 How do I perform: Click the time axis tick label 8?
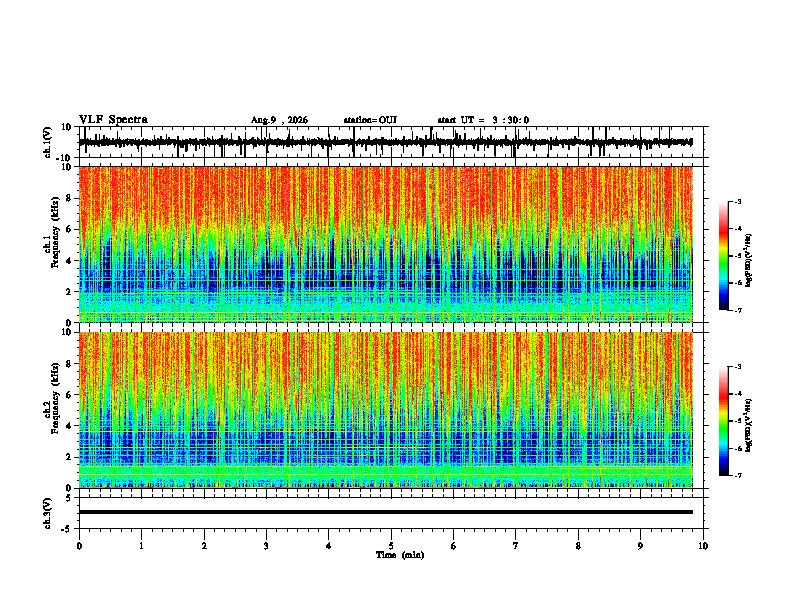578,546
